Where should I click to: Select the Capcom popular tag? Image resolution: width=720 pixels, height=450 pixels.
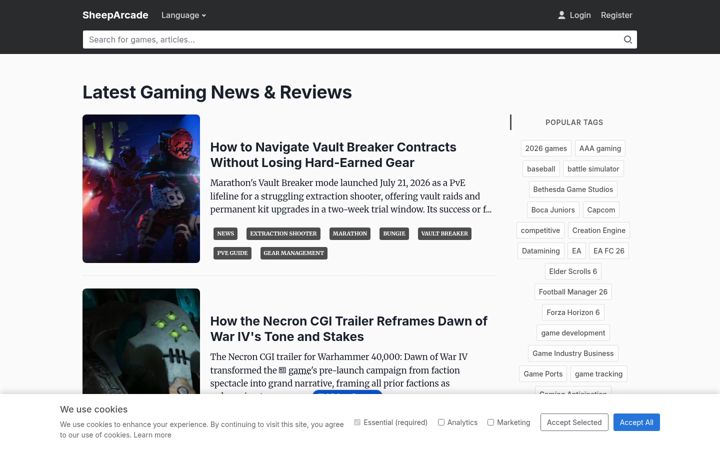click(x=601, y=210)
